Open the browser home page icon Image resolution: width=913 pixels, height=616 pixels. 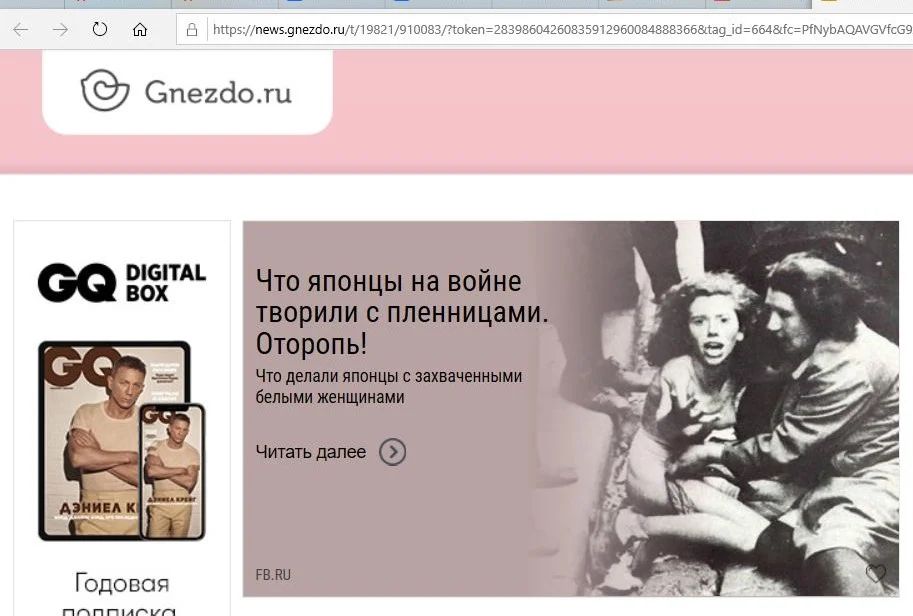coord(140,29)
